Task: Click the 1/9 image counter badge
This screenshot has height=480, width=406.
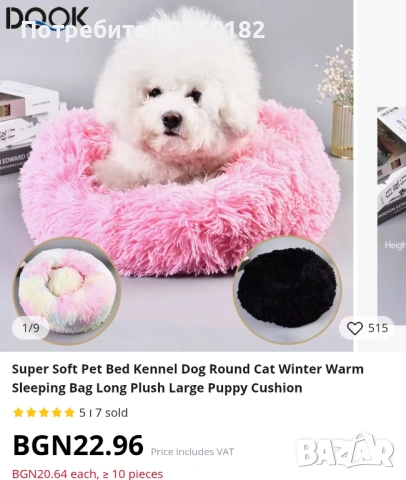Action: 31,328
